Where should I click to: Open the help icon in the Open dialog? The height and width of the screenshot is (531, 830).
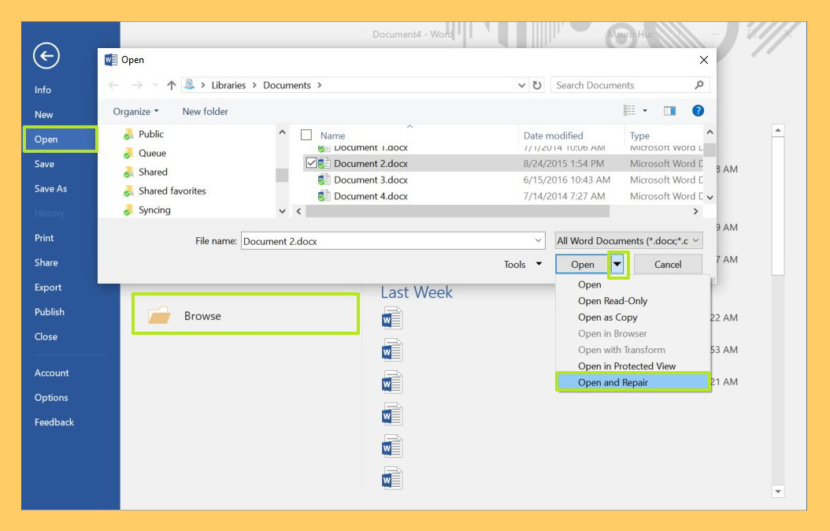698,111
